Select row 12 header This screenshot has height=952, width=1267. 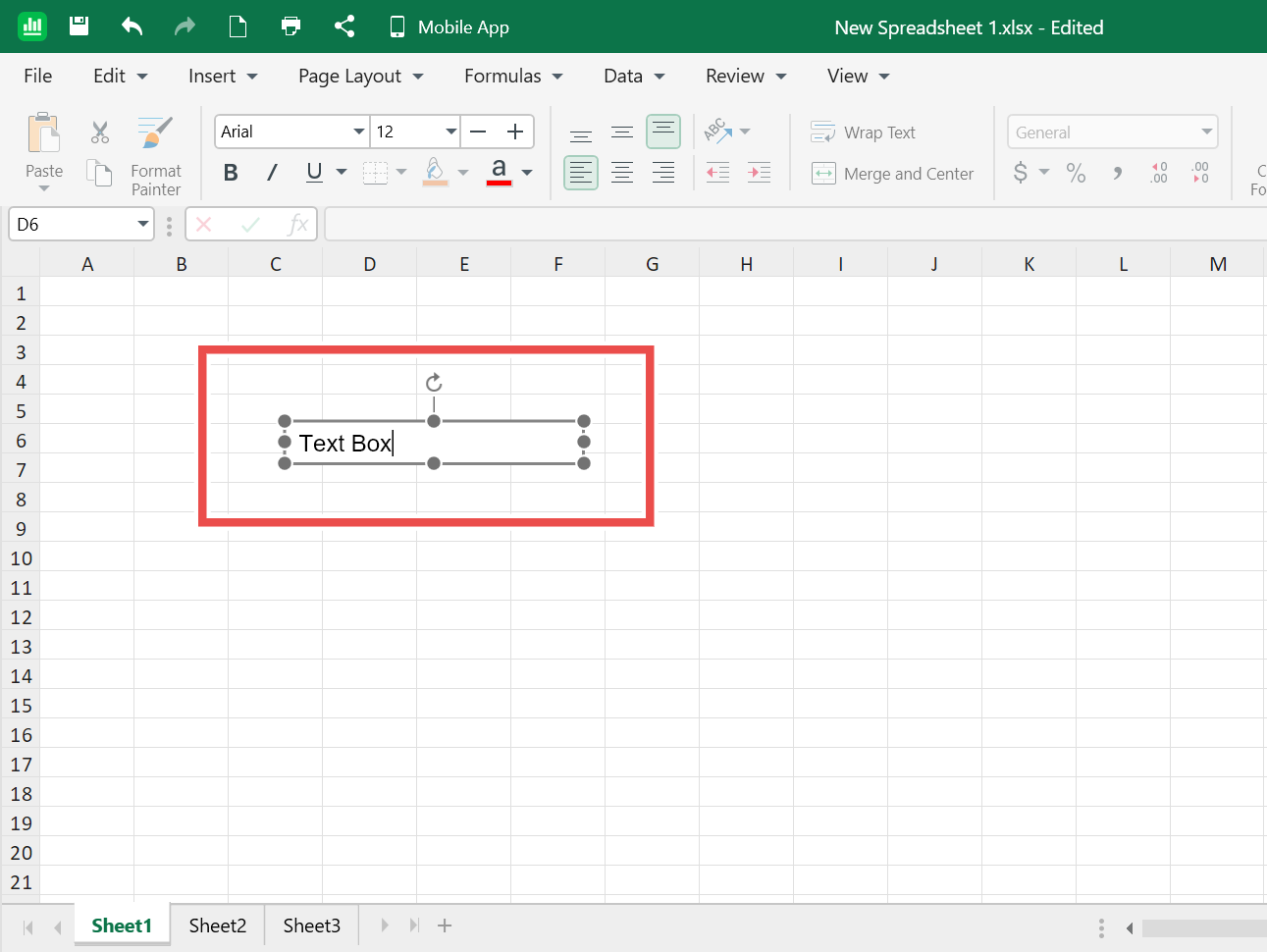point(21,617)
